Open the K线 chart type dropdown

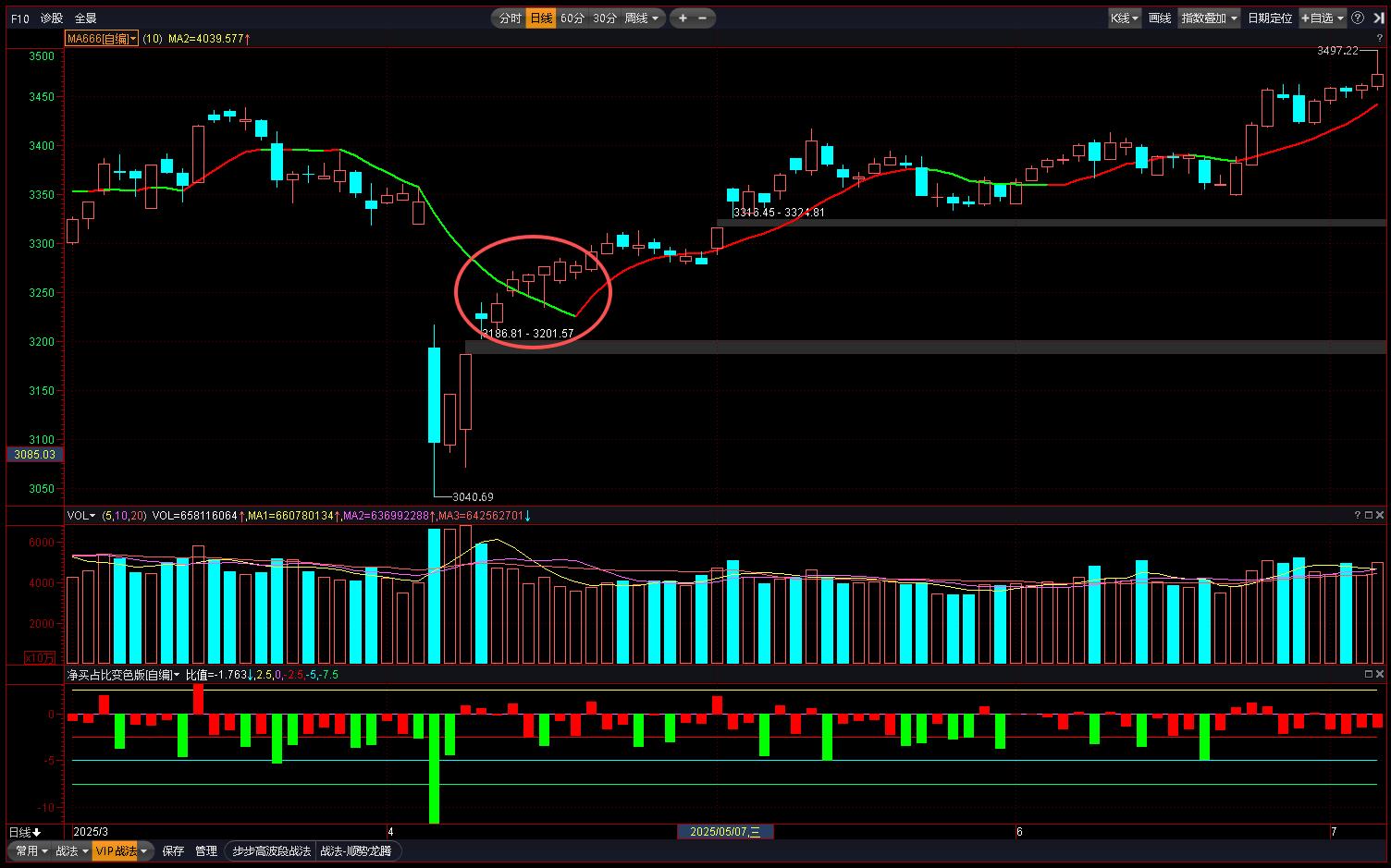click(x=1125, y=18)
